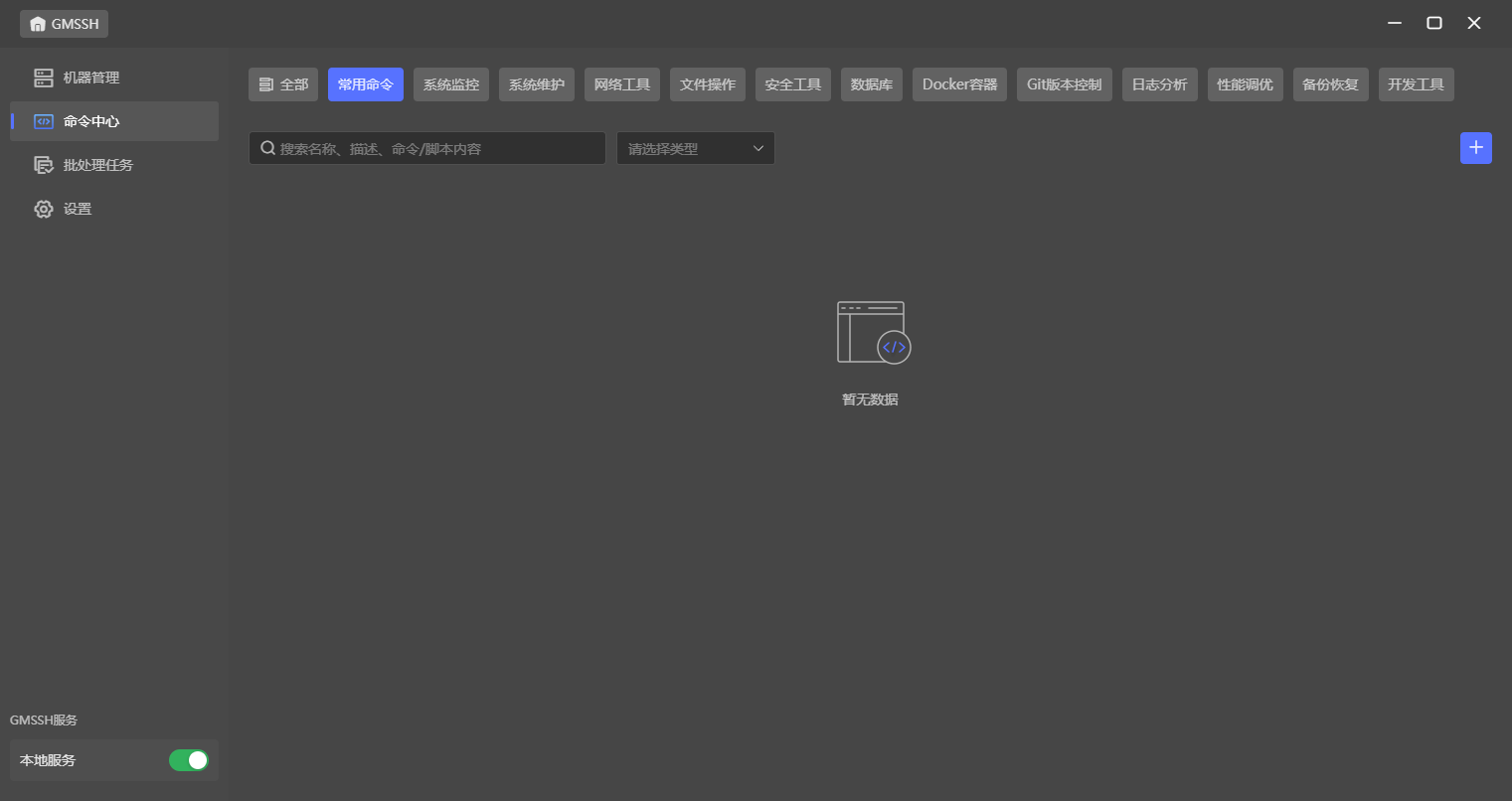
Task: Click the empty data placeholder icon
Action: pos(873,333)
